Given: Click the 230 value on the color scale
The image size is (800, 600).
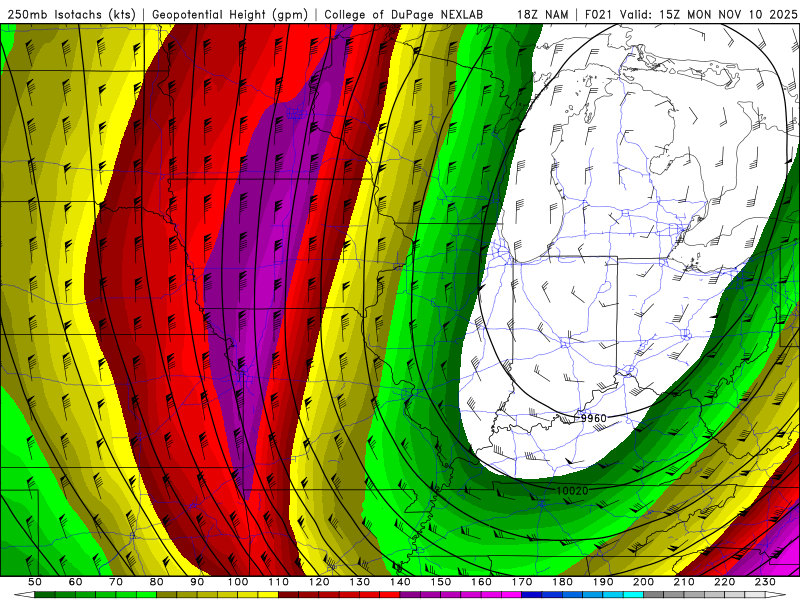Looking at the screenshot, I should click(x=765, y=582).
